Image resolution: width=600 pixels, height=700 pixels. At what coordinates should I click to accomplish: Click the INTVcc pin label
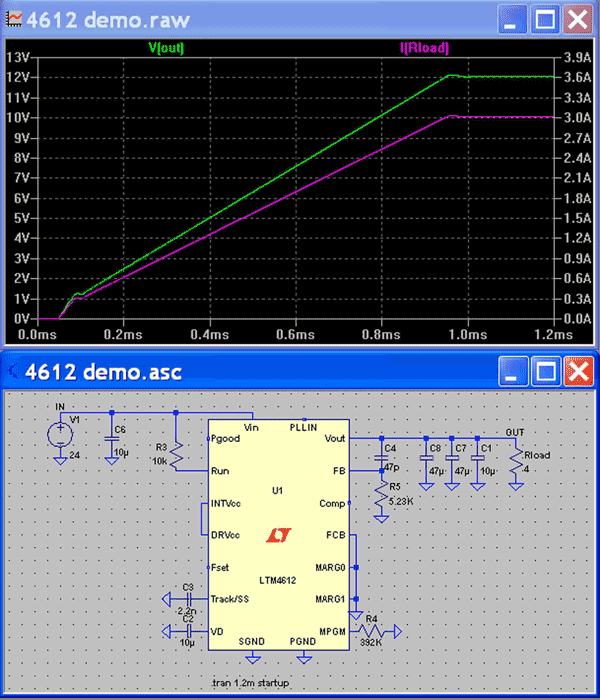(x=226, y=504)
